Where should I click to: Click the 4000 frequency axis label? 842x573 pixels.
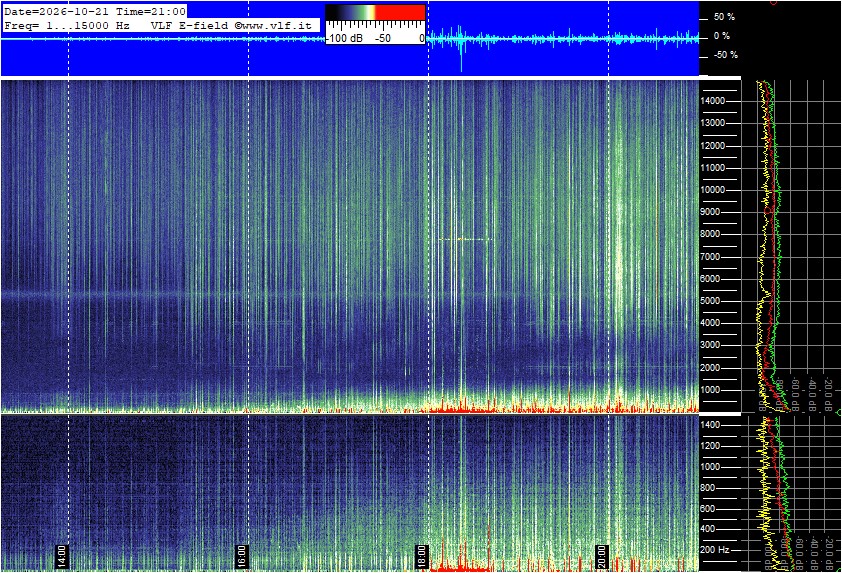click(710, 323)
